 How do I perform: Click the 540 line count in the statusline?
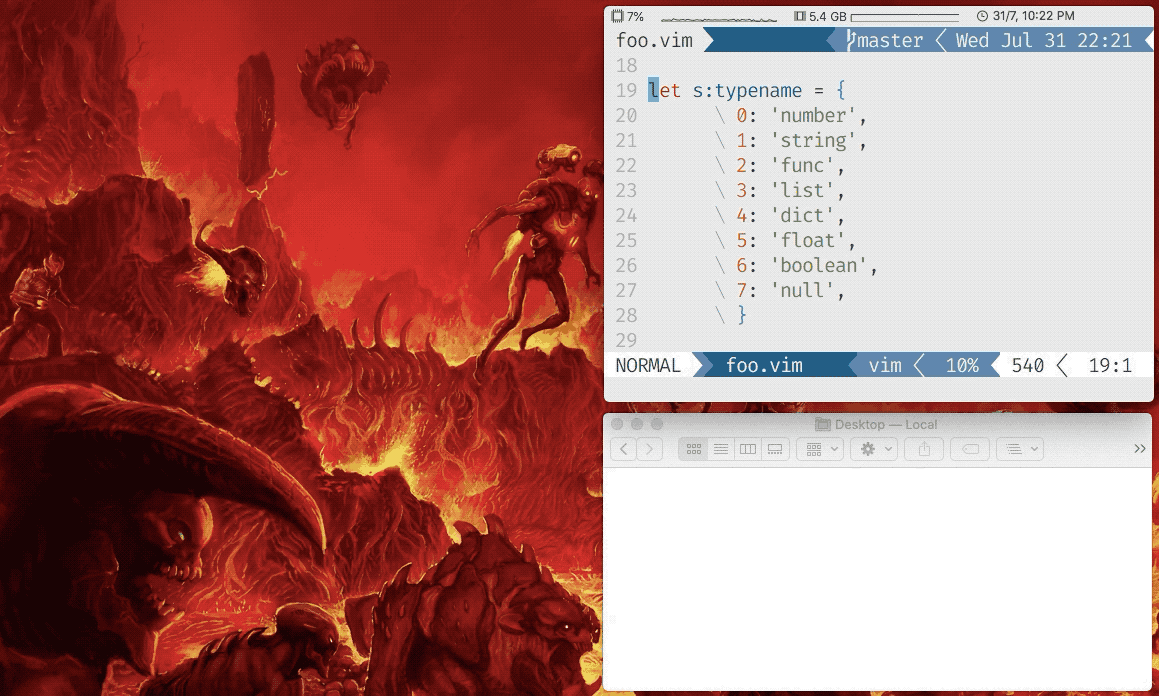tap(1027, 365)
